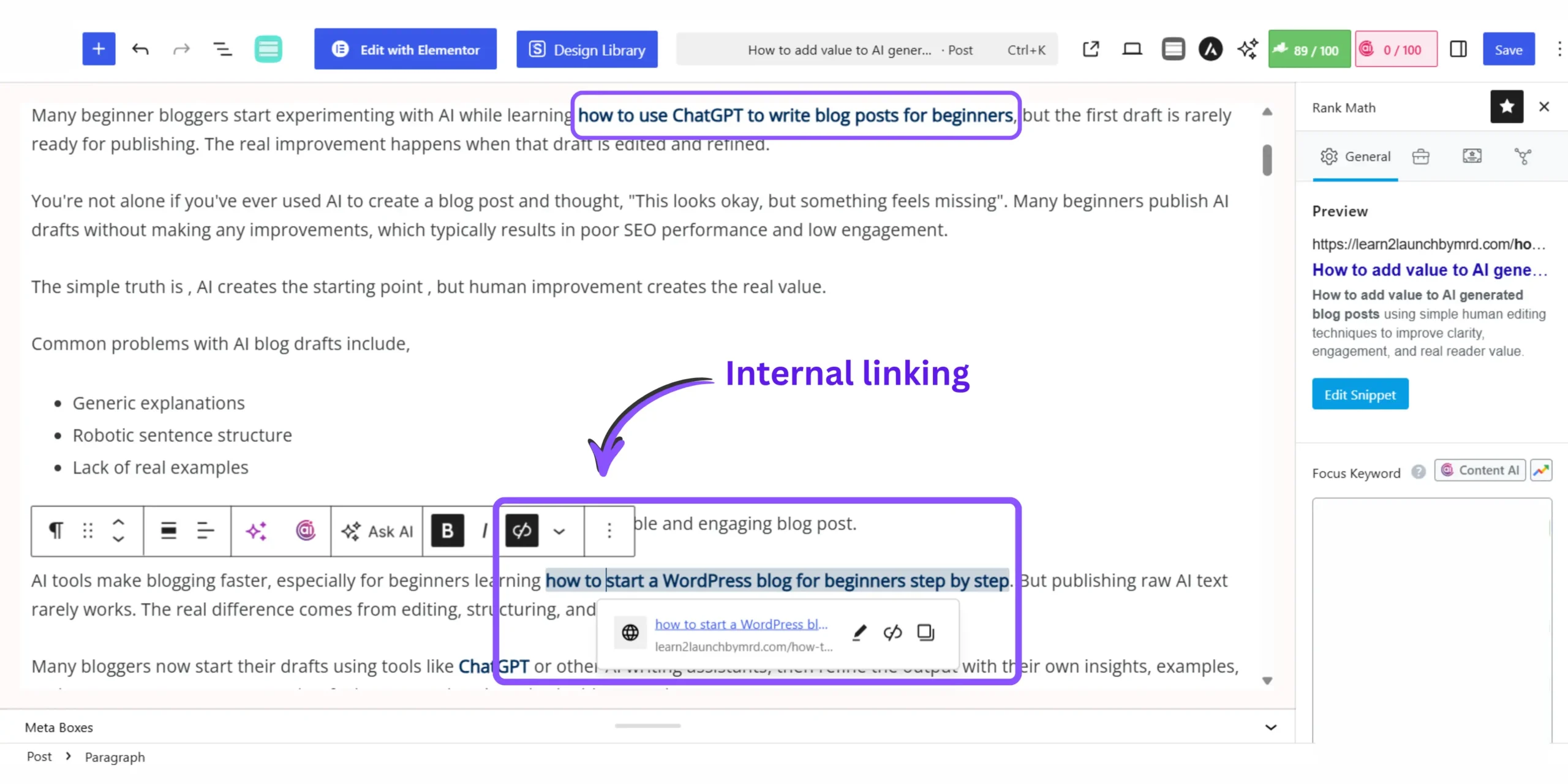Toggle the settings sidebar panel

(x=1458, y=49)
